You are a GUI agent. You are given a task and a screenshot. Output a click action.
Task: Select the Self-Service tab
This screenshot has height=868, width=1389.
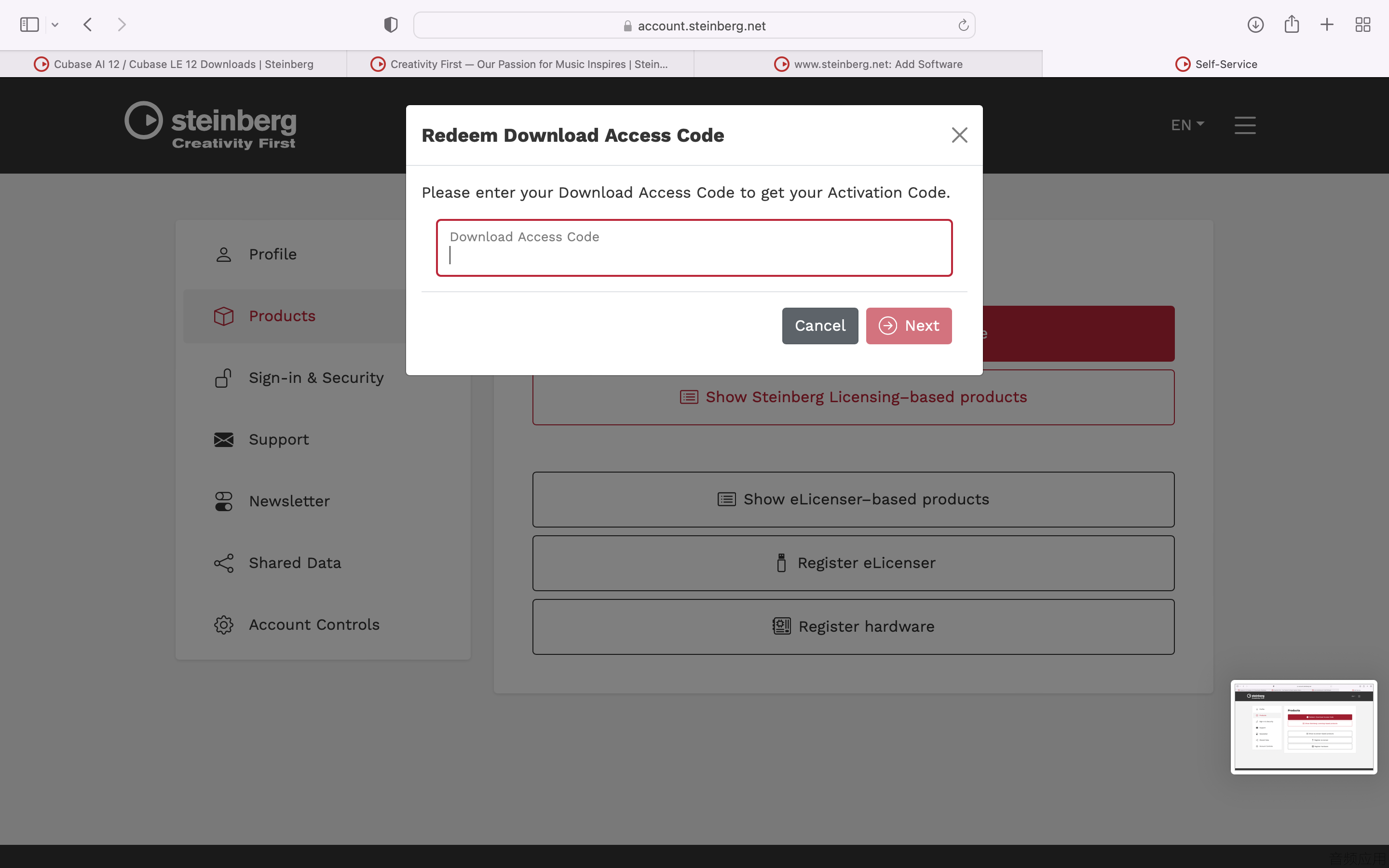1216,64
